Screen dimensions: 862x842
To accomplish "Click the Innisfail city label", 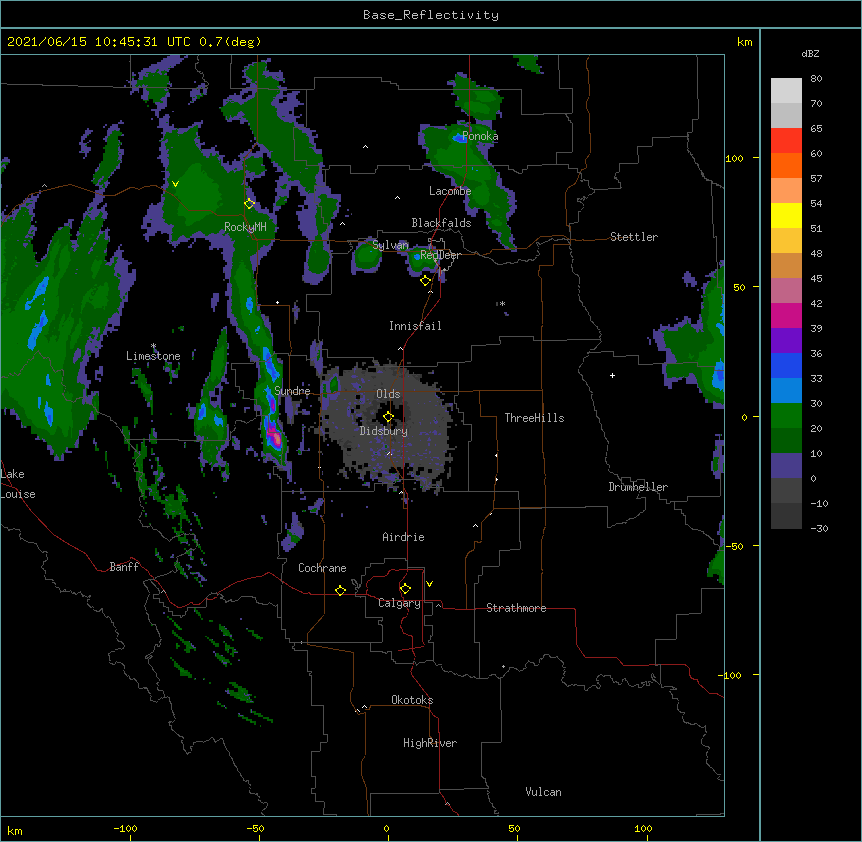I will tap(415, 326).
